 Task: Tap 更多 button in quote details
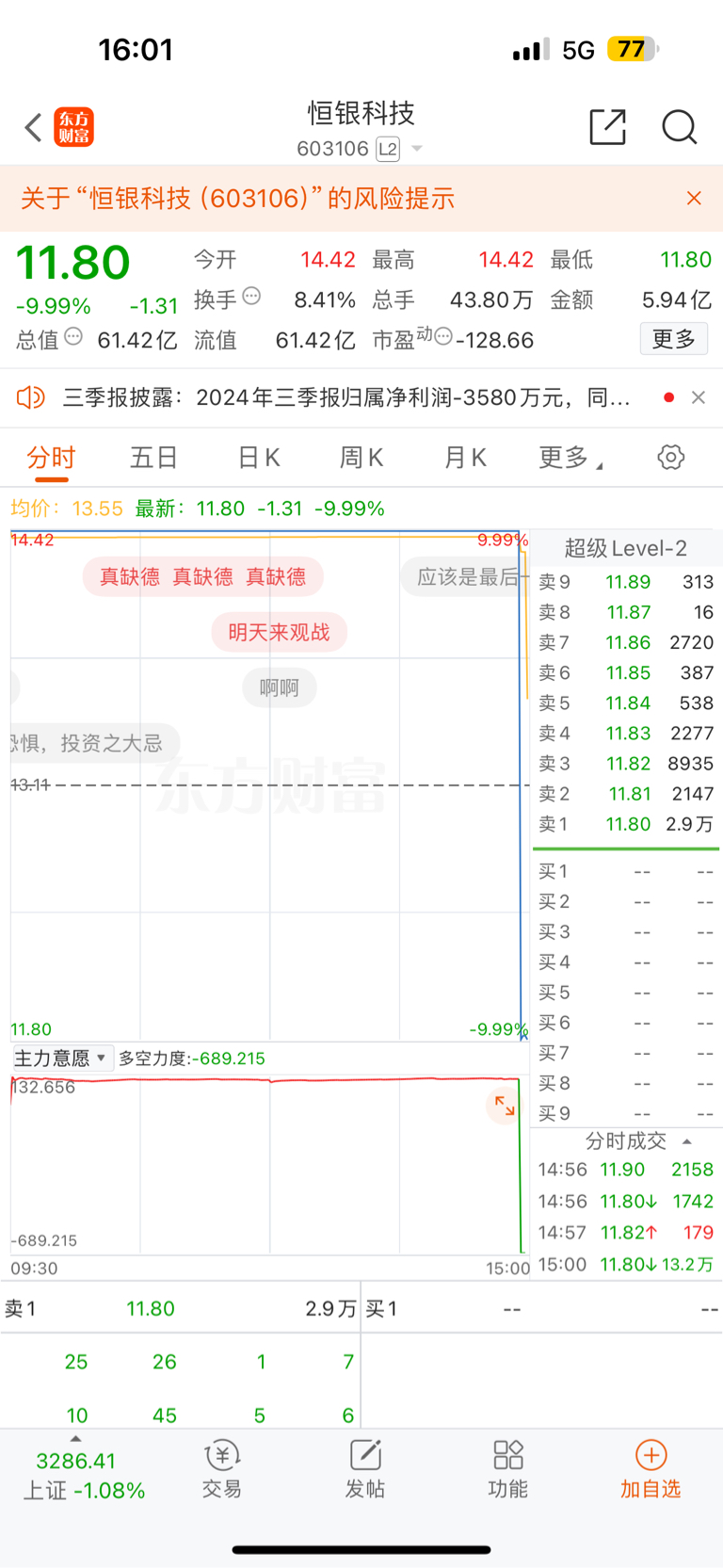674,339
